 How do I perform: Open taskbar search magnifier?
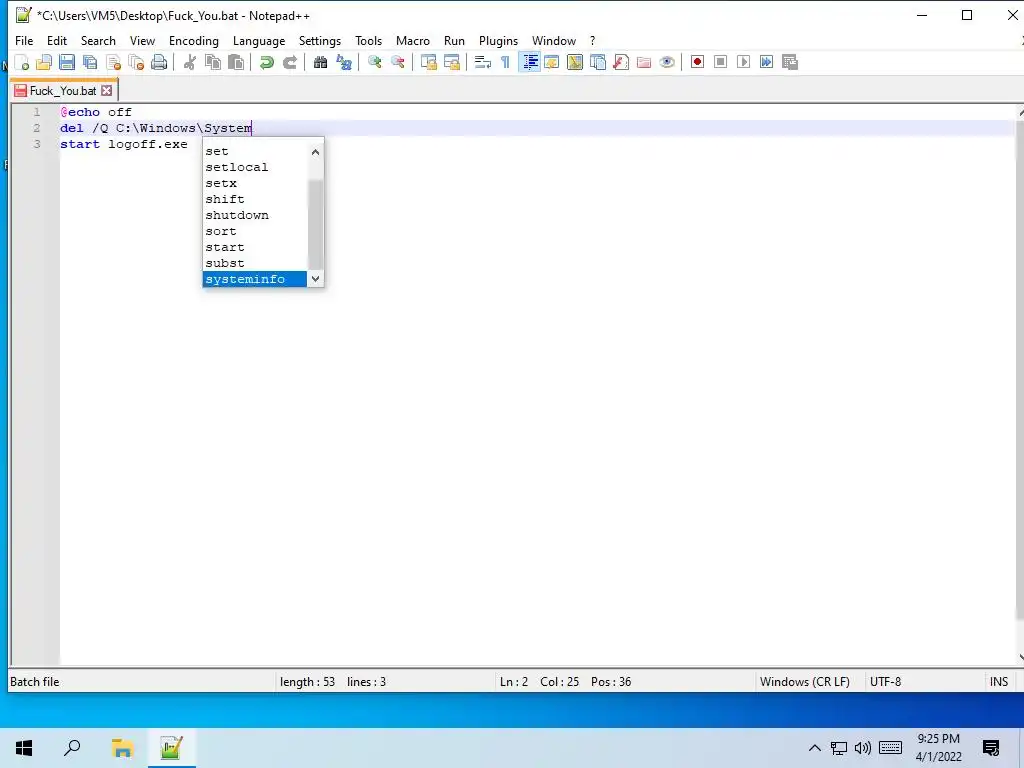[x=72, y=748]
